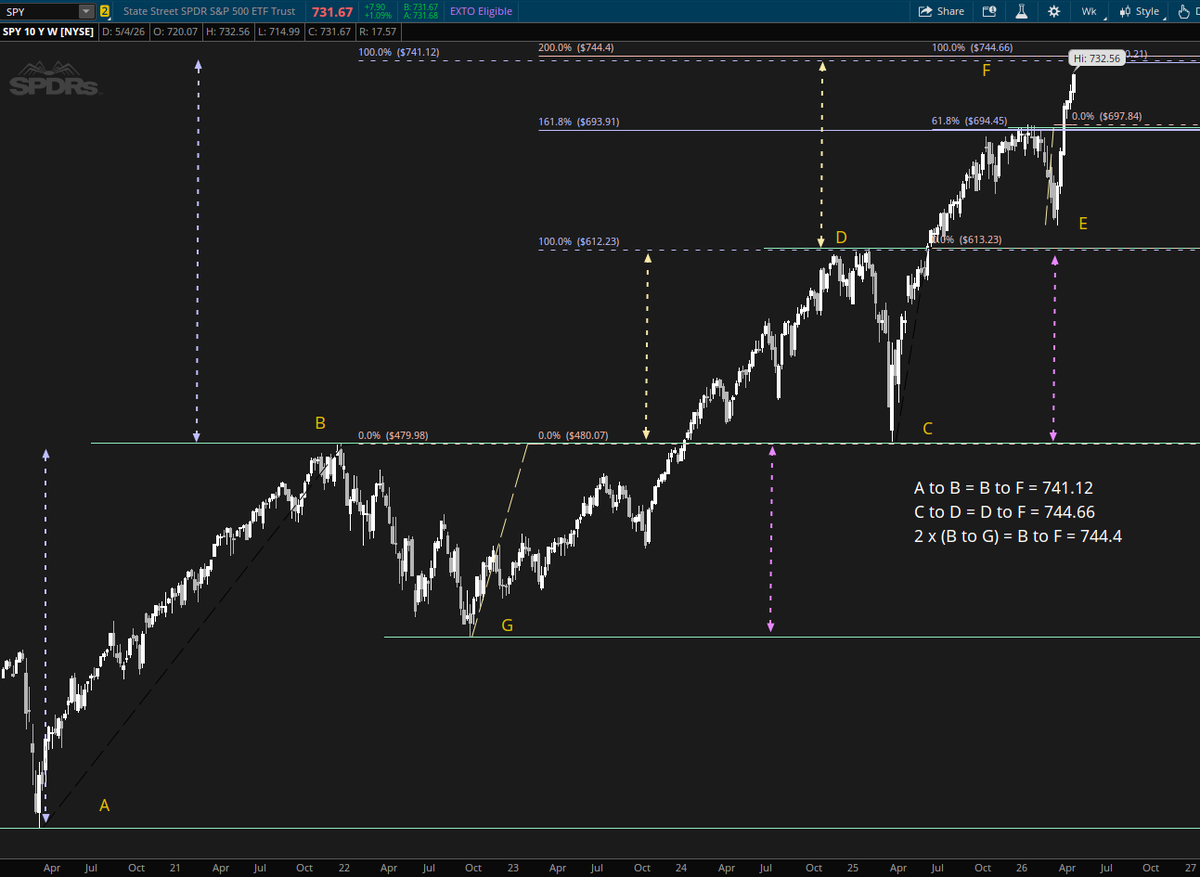Select the 161.8% ($693.91) Fibonacci label
The height and width of the screenshot is (877, 1200).
(578, 122)
